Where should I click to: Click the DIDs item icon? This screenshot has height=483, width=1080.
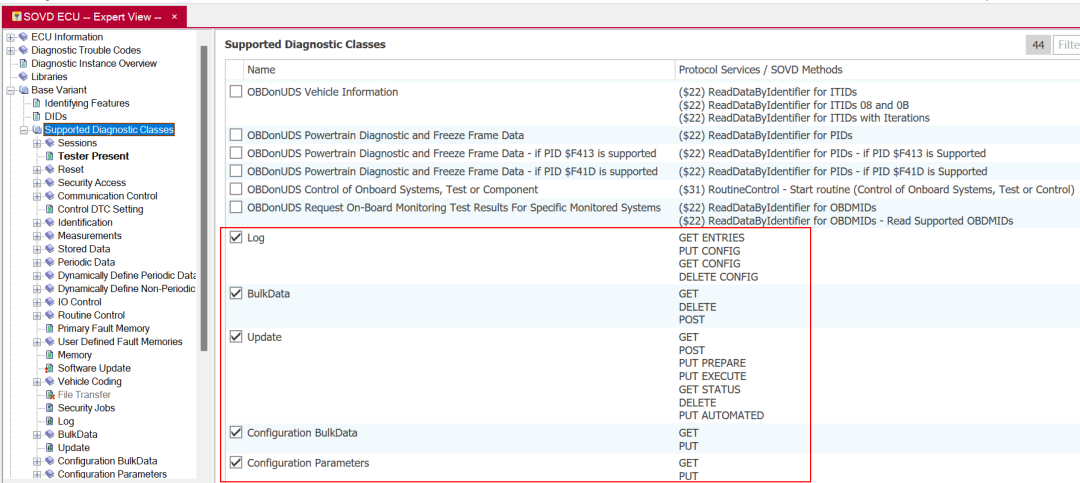(36, 117)
